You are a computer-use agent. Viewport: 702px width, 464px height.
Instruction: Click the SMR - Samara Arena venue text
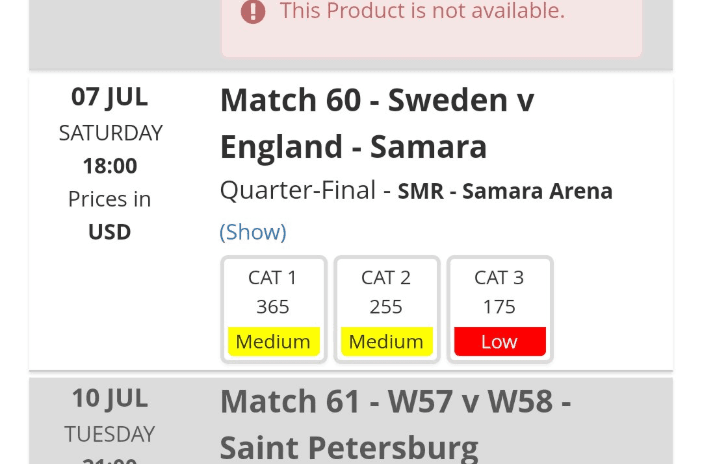(x=505, y=191)
